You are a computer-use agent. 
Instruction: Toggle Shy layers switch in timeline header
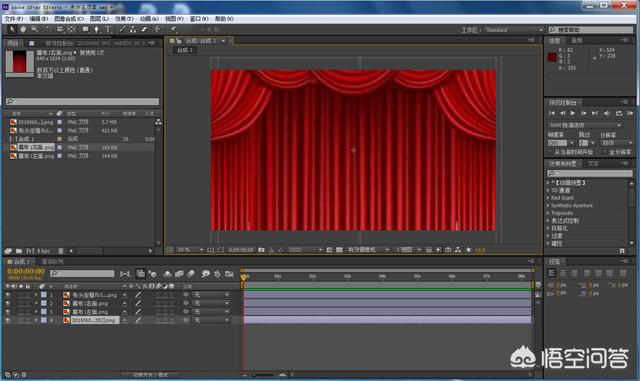[x=167, y=274]
